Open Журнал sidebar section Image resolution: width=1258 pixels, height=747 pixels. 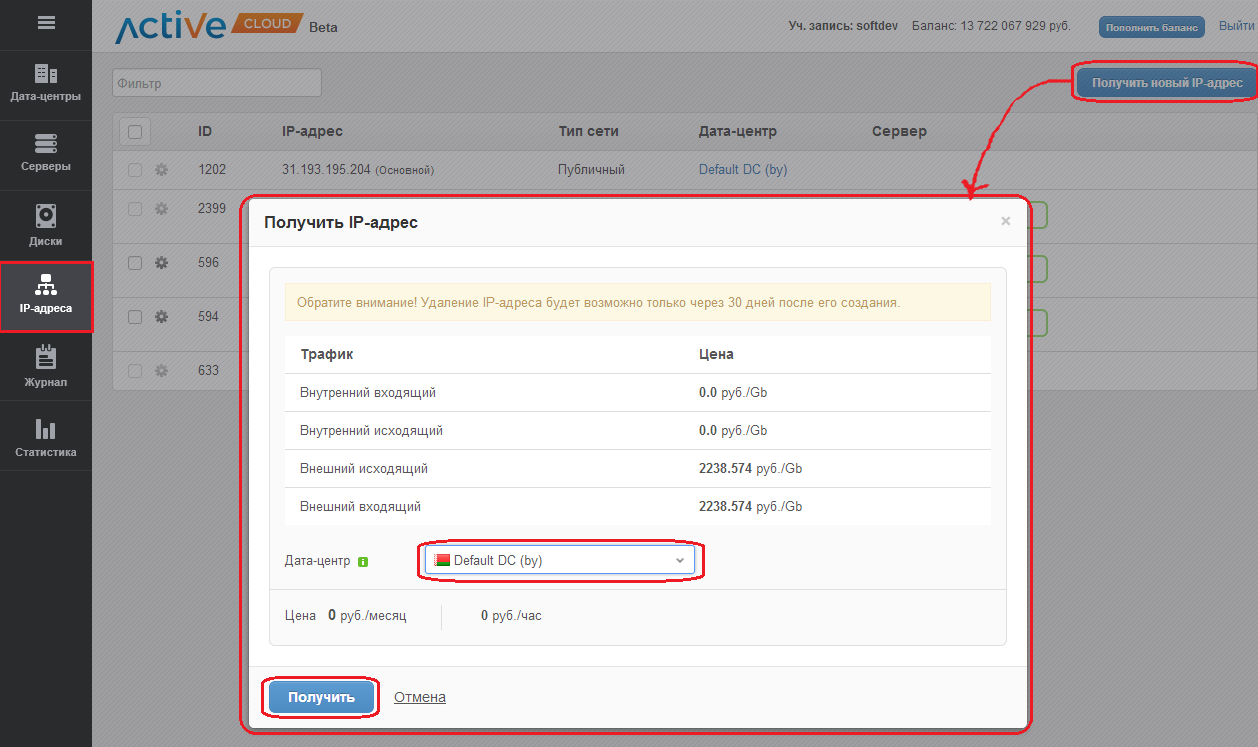click(46, 367)
